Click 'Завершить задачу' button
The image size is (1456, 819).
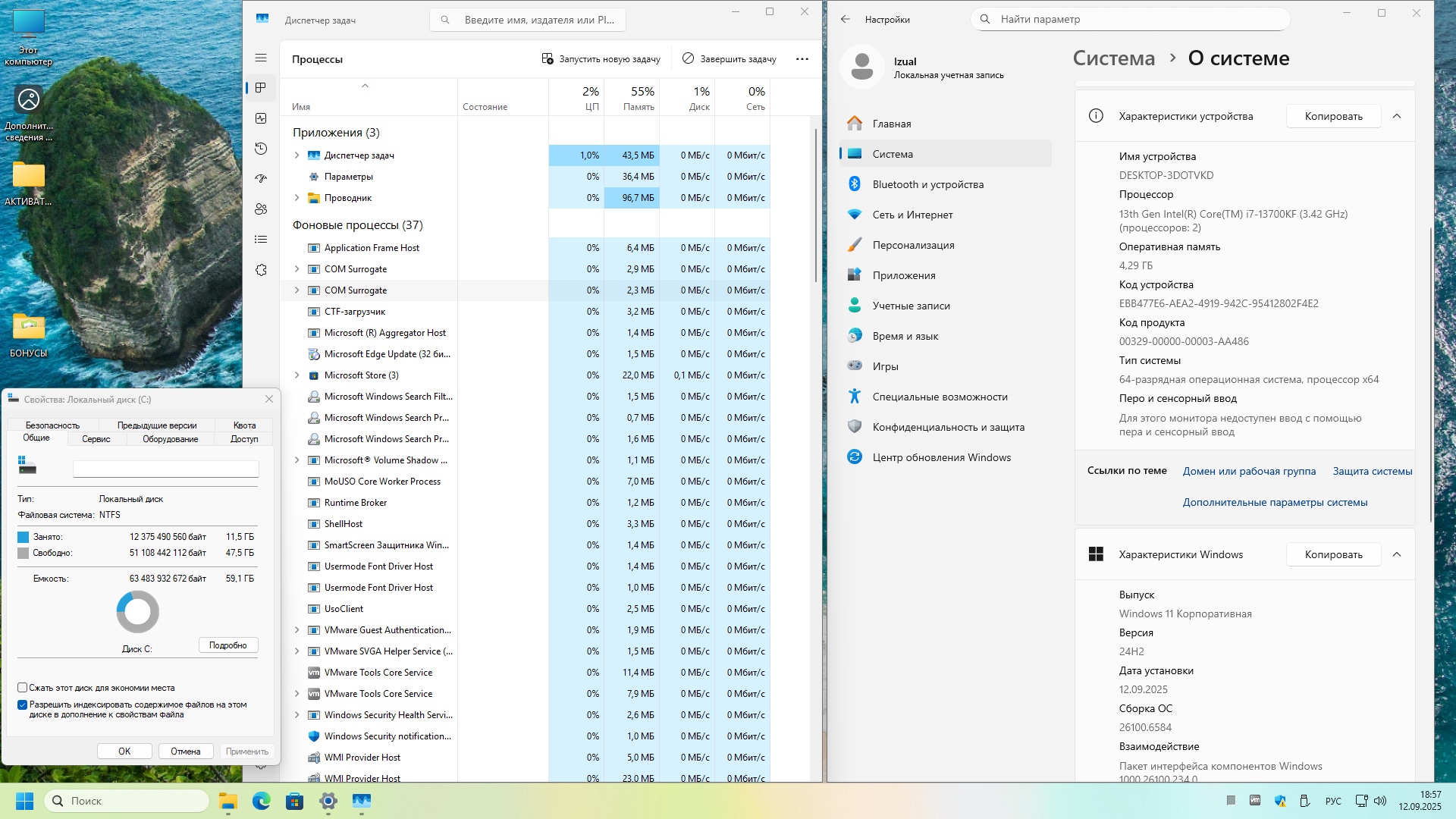(730, 59)
